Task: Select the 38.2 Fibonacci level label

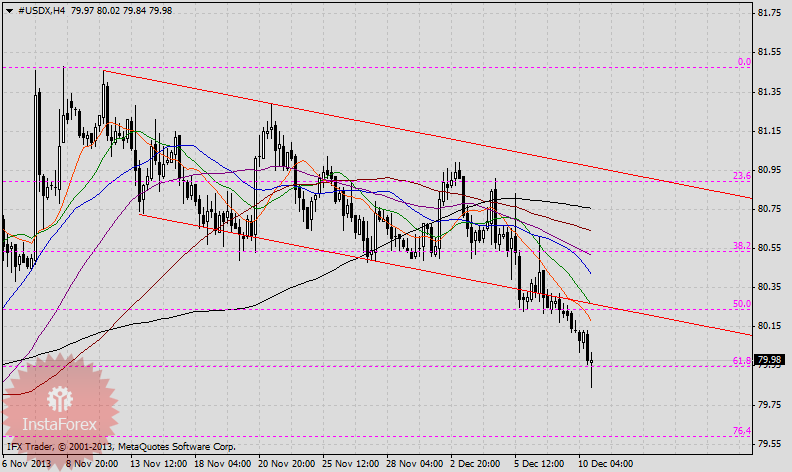Action: coord(741,246)
